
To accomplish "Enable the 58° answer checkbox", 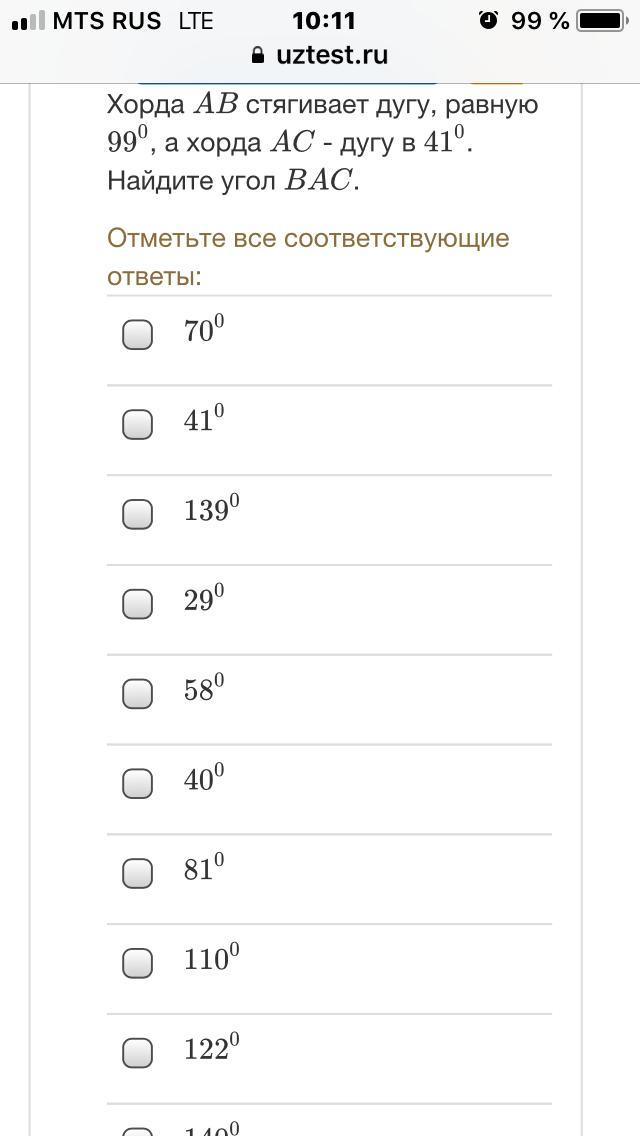I will (138, 693).
